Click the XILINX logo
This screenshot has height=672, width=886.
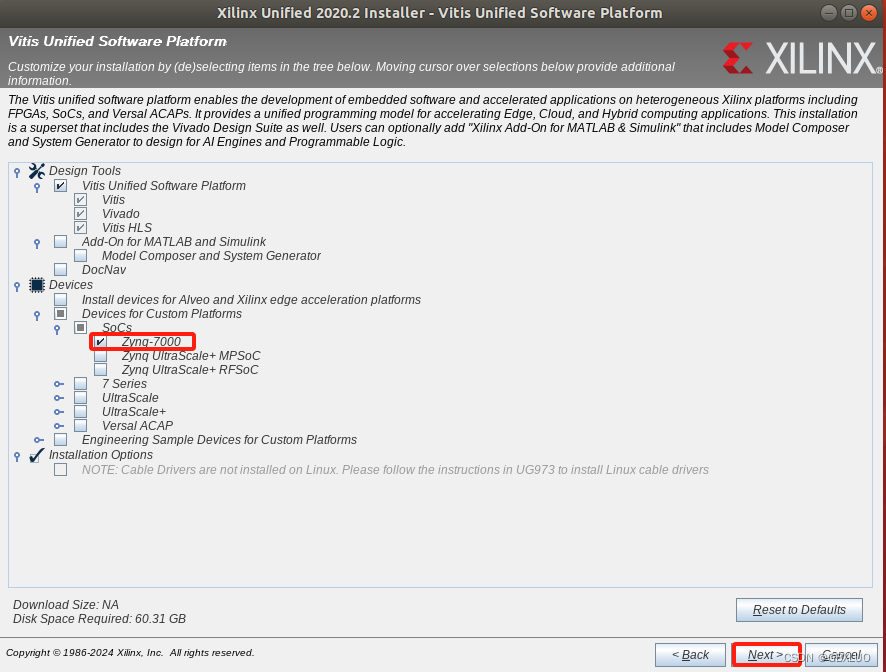800,58
